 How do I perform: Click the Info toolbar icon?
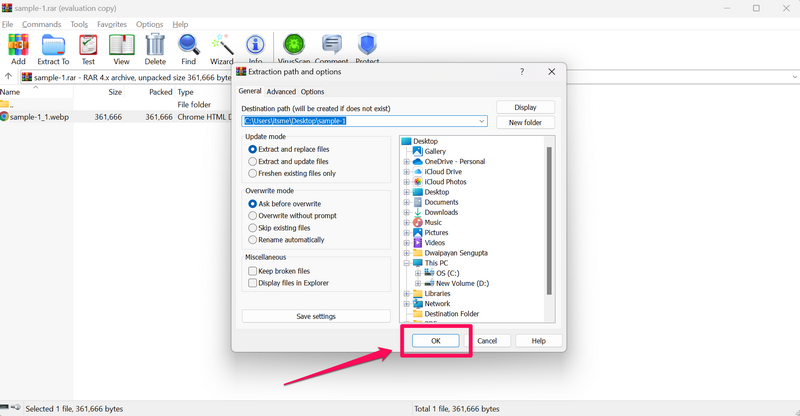pyautogui.click(x=255, y=45)
